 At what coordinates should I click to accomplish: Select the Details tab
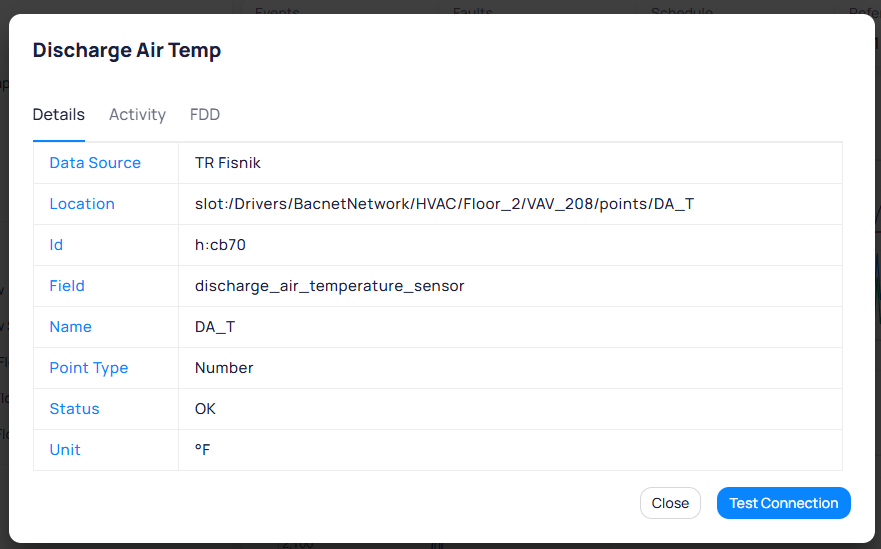(x=58, y=115)
